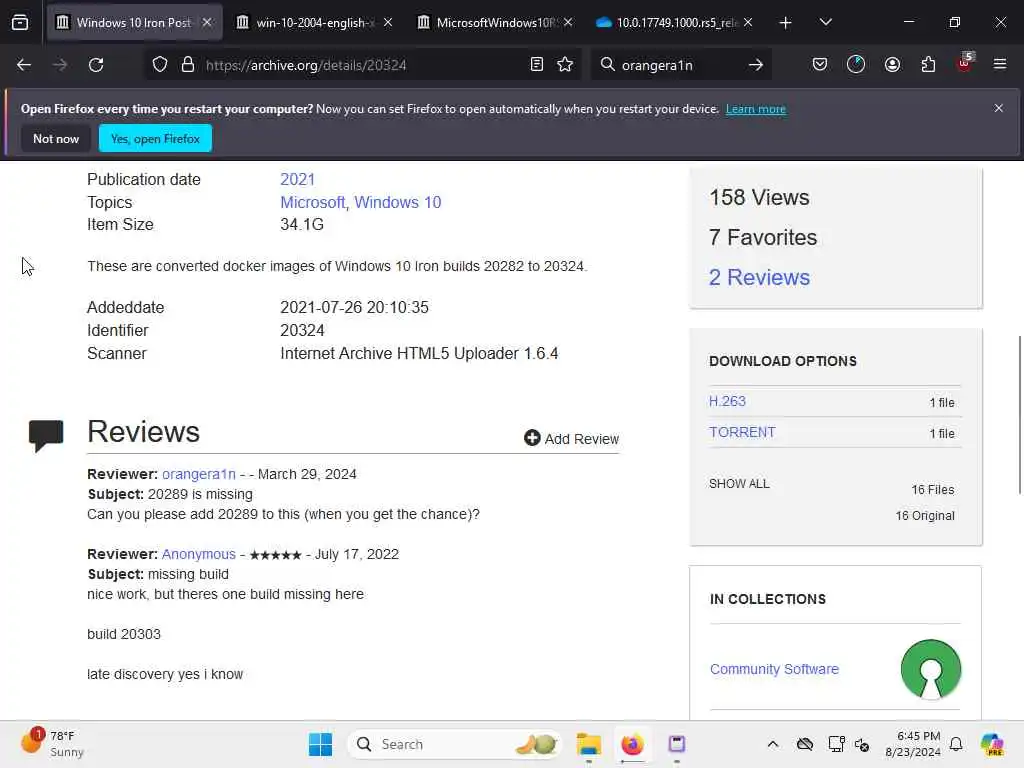The width and height of the screenshot is (1024, 768).
Task: Click the Add Review button
Action: pyautogui.click(x=571, y=439)
